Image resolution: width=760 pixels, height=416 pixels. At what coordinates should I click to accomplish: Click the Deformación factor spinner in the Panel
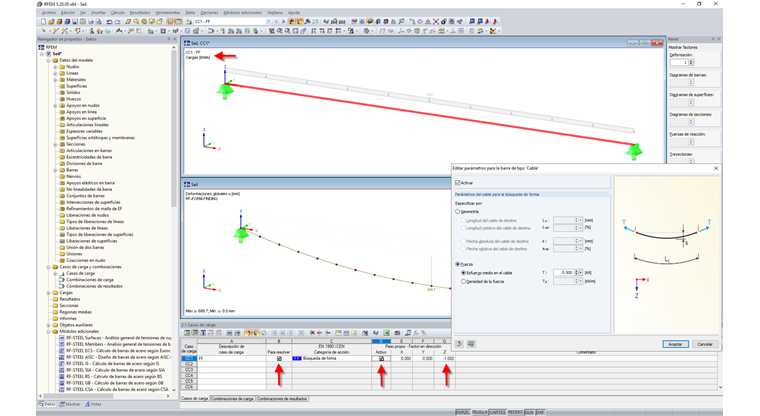point(691,62)
